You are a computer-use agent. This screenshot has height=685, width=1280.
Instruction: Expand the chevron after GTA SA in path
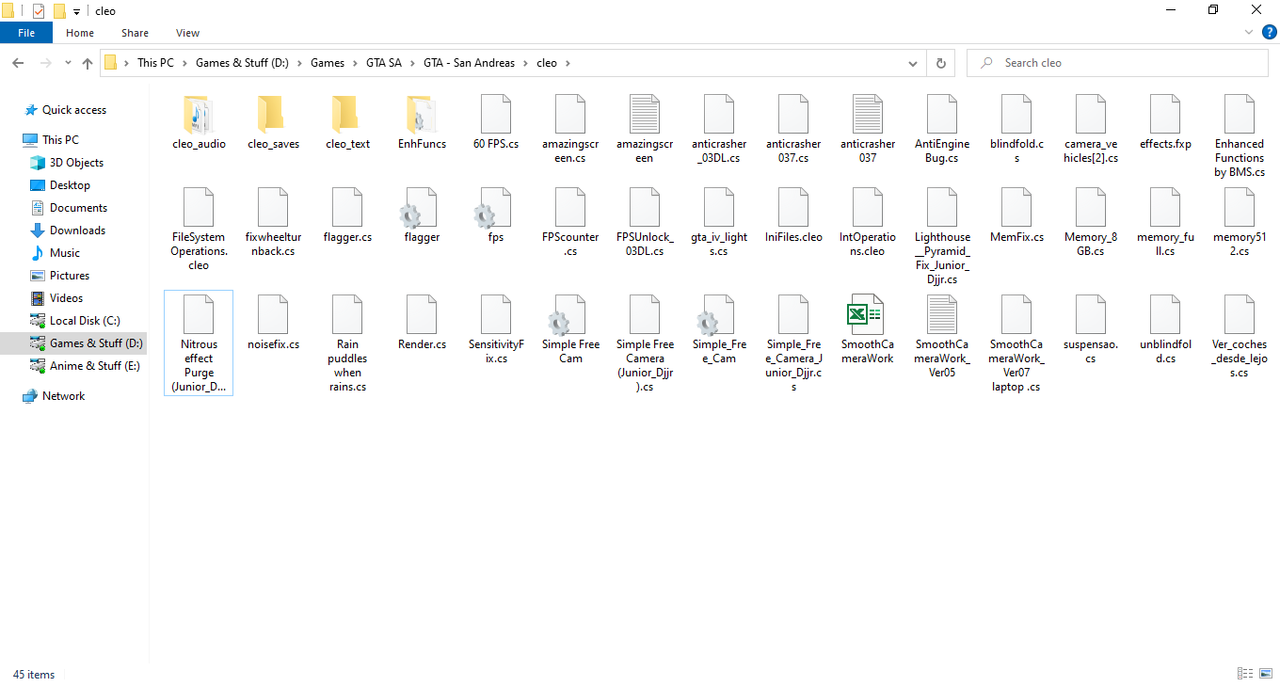pos(412,63)
